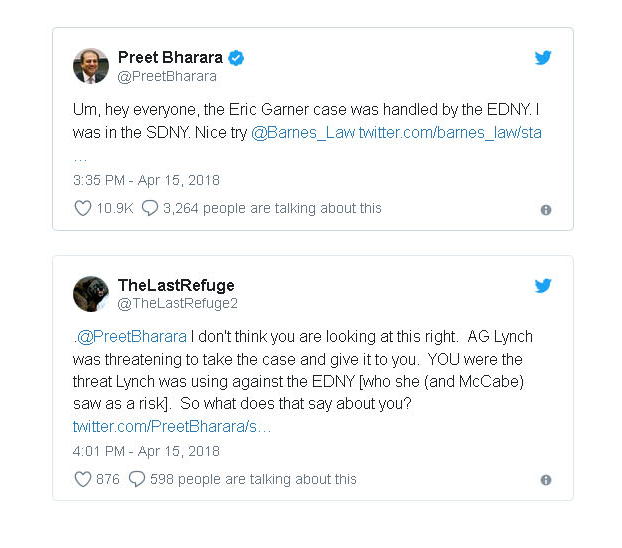Open the twitter.com/PreetBharara/s… link
Viewport: 622px width, 548px height.
(x=171, y=427)
